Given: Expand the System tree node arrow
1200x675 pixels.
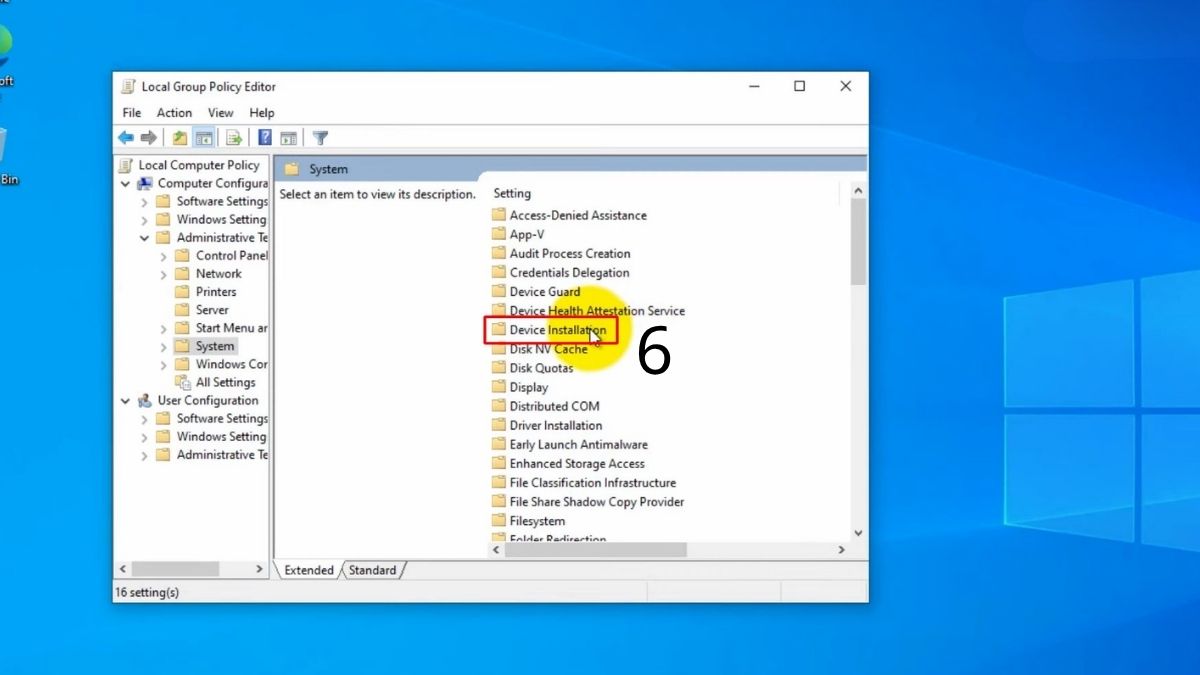Looking at the screenshot, I should coord(164,346).
